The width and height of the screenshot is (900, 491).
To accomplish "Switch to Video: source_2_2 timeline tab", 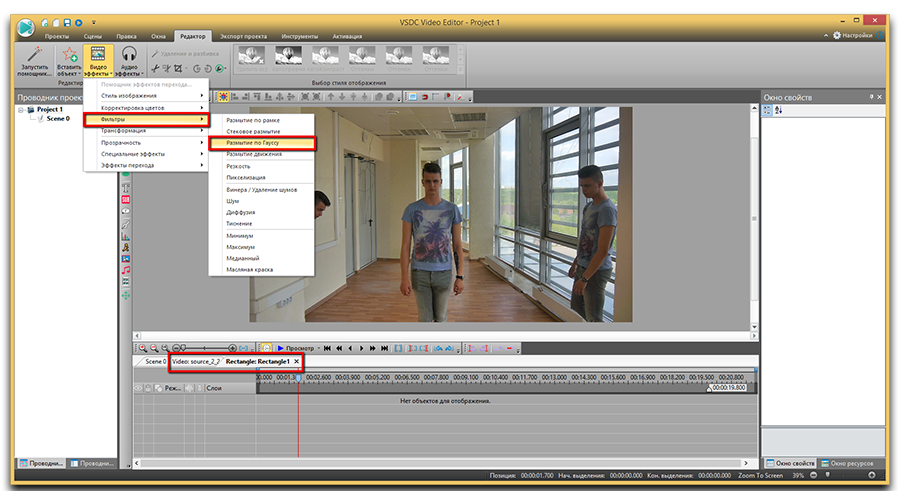I will [196, 361].
